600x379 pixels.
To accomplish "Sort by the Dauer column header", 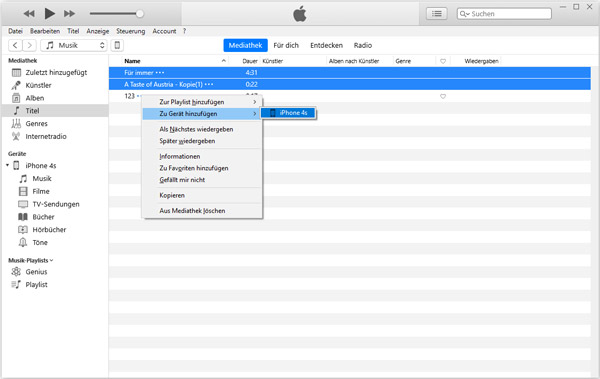I will (249, 61).
